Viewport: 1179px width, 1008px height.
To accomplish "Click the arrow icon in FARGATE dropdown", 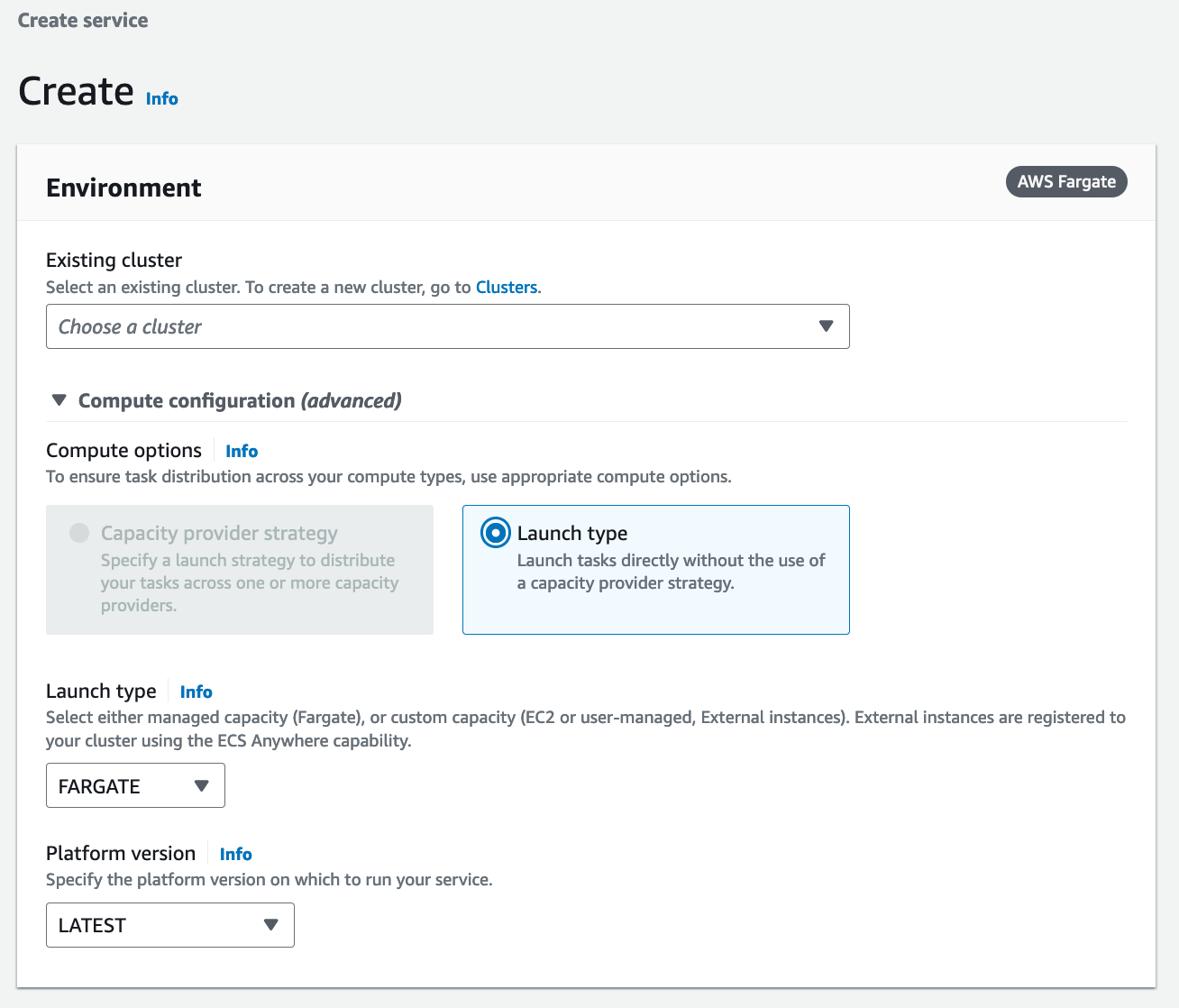I will coord(202,785).
